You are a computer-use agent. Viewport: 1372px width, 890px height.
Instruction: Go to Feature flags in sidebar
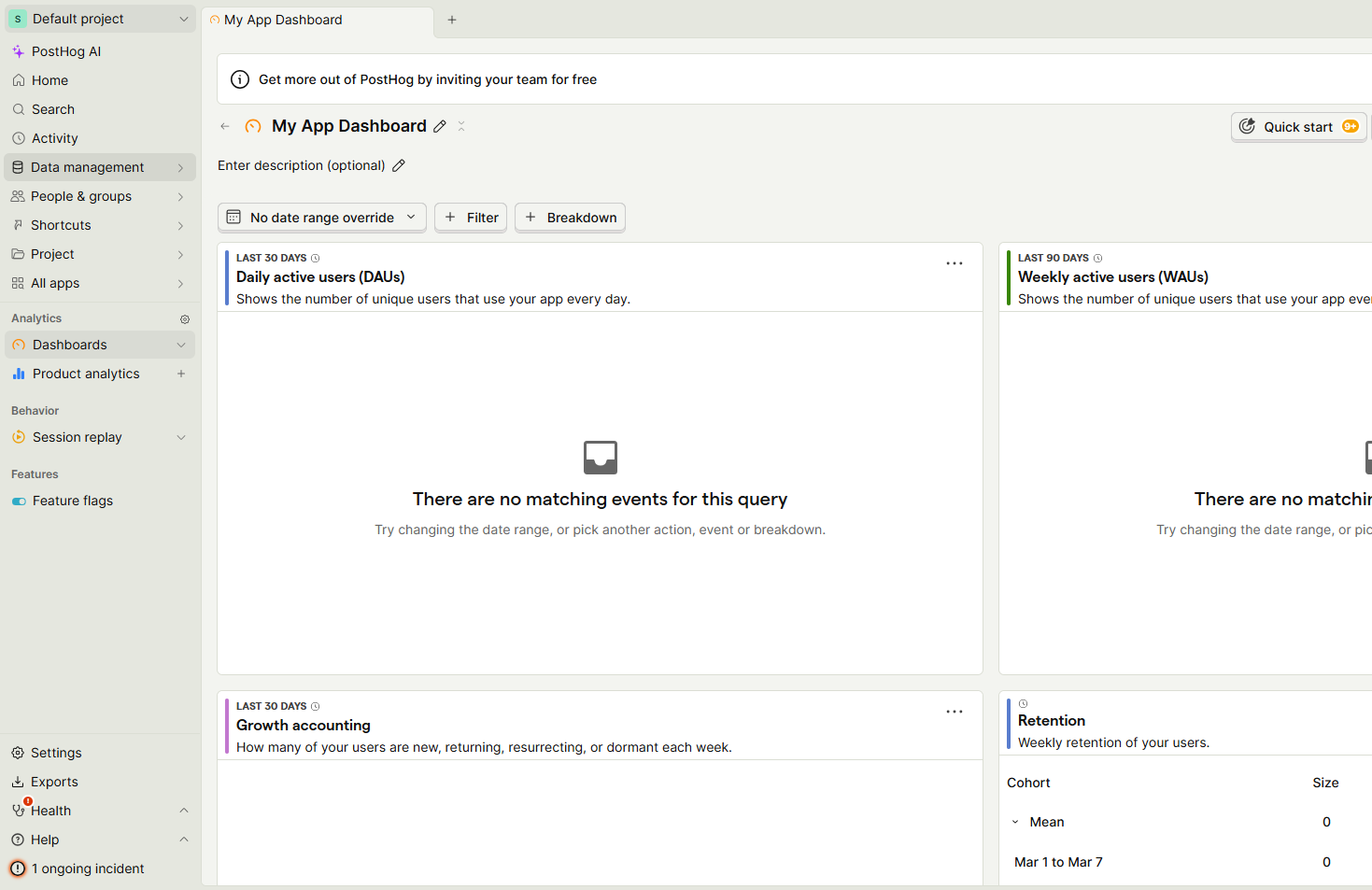[x=72, y=501]
